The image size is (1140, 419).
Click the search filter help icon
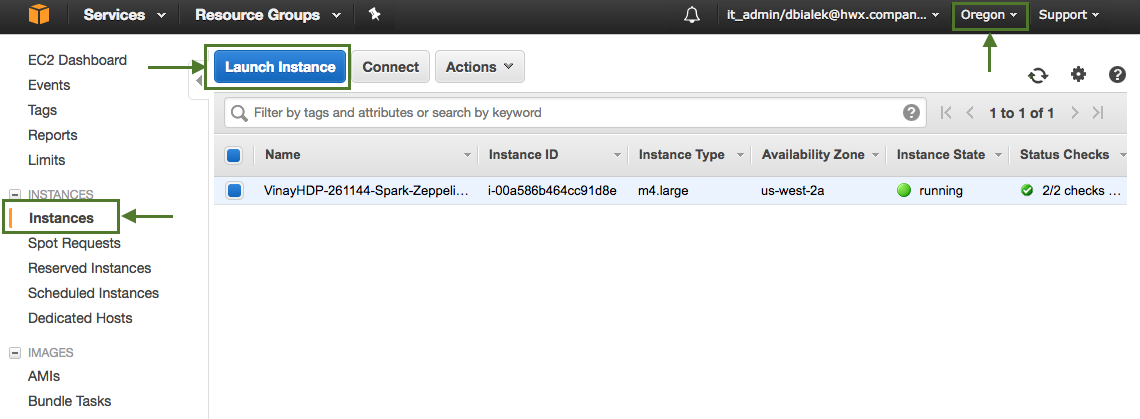(911, 113)
